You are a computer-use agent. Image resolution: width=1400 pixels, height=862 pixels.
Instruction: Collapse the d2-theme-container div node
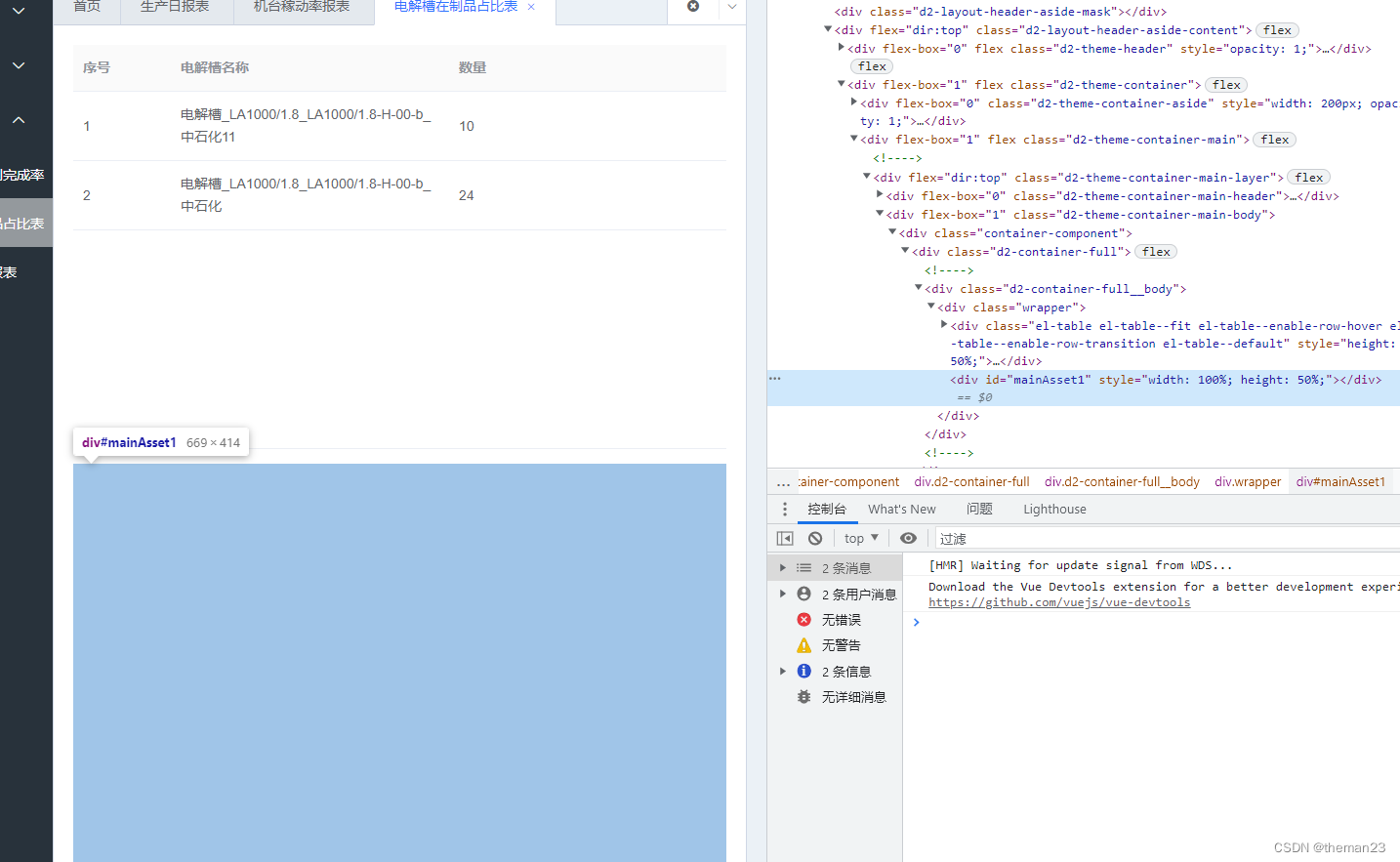pyautogui.click(x=842, y=84)
